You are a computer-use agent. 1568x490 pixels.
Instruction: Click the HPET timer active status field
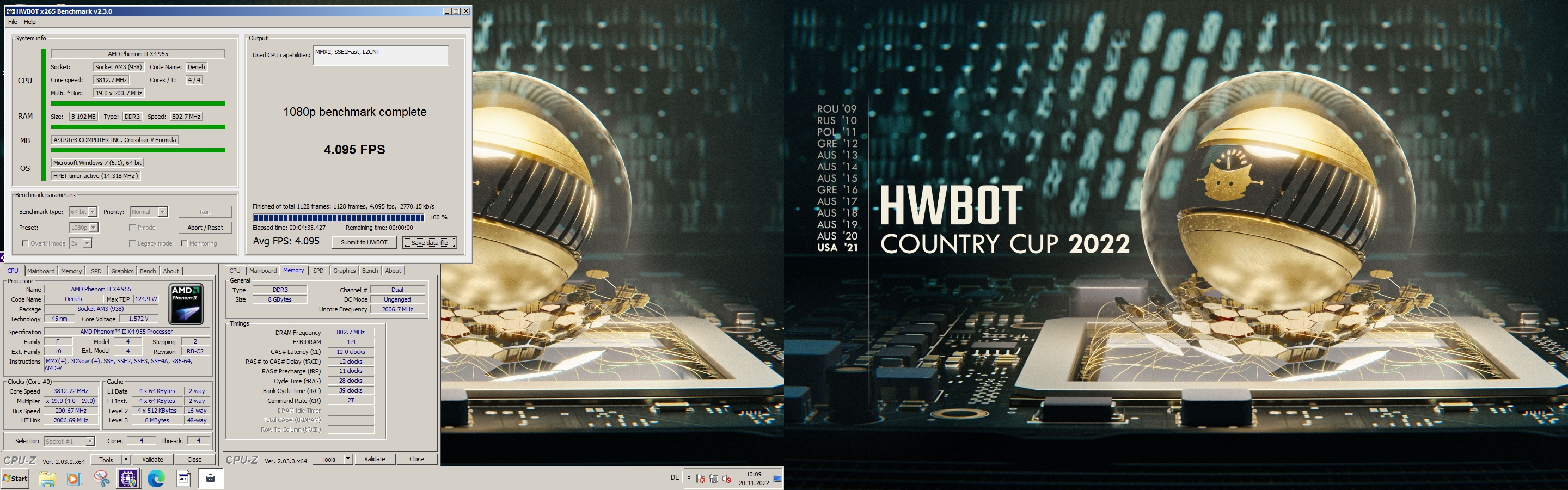point(96,176)
